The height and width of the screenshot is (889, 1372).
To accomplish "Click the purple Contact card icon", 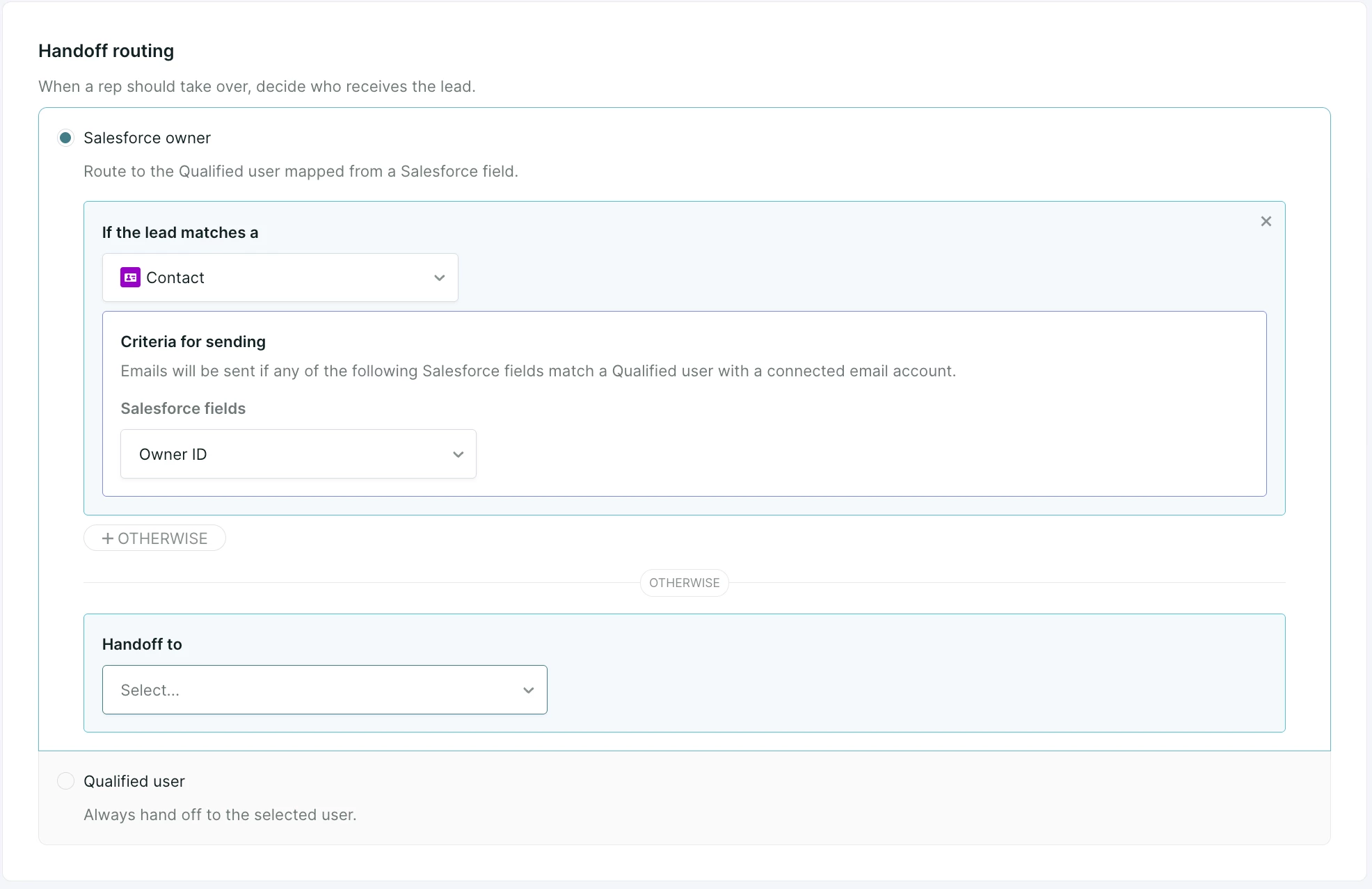I will tap(130, 278).
